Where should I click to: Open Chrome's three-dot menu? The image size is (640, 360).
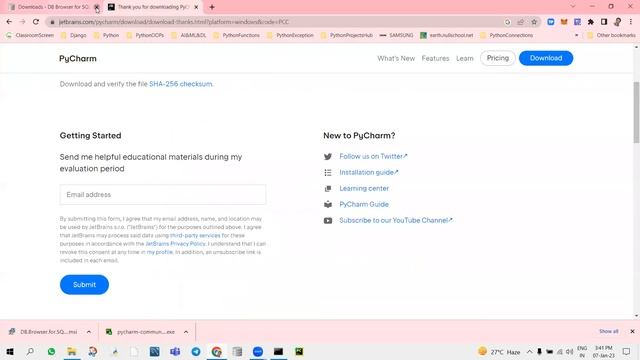coord(631,22)
